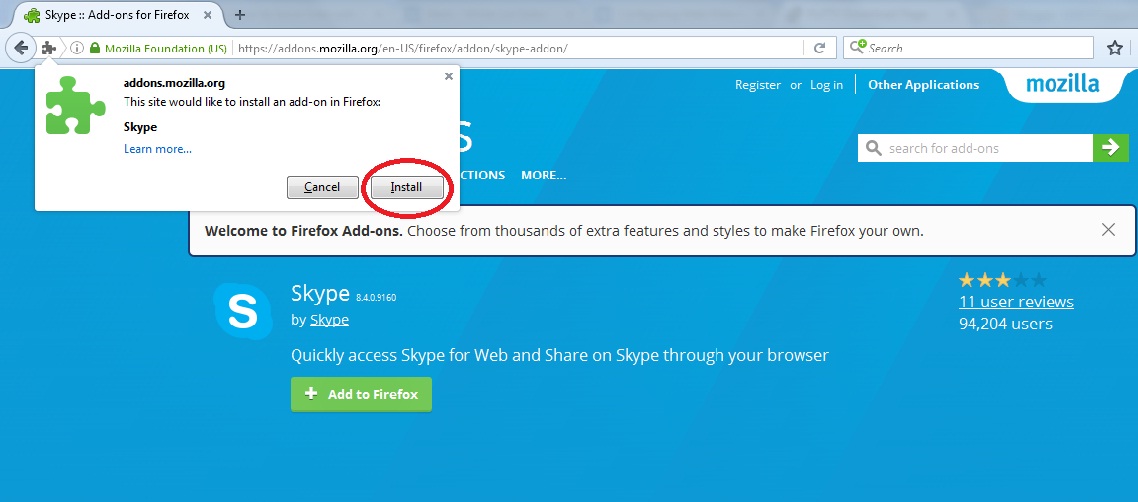Screen dimensions: 1138x502
Task: Select the Skype :: Add-ons for Firefox tab
Action: click(116, 15)
